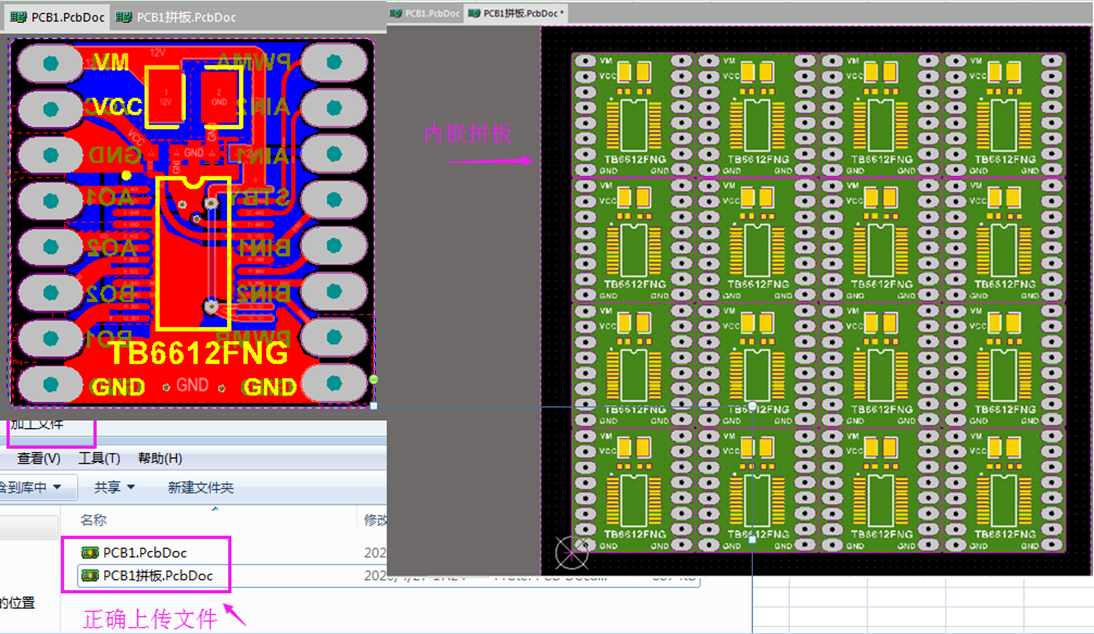Click the bottom-right GND pad on single PCB
1094x634 pixels.
coord(335,383)
